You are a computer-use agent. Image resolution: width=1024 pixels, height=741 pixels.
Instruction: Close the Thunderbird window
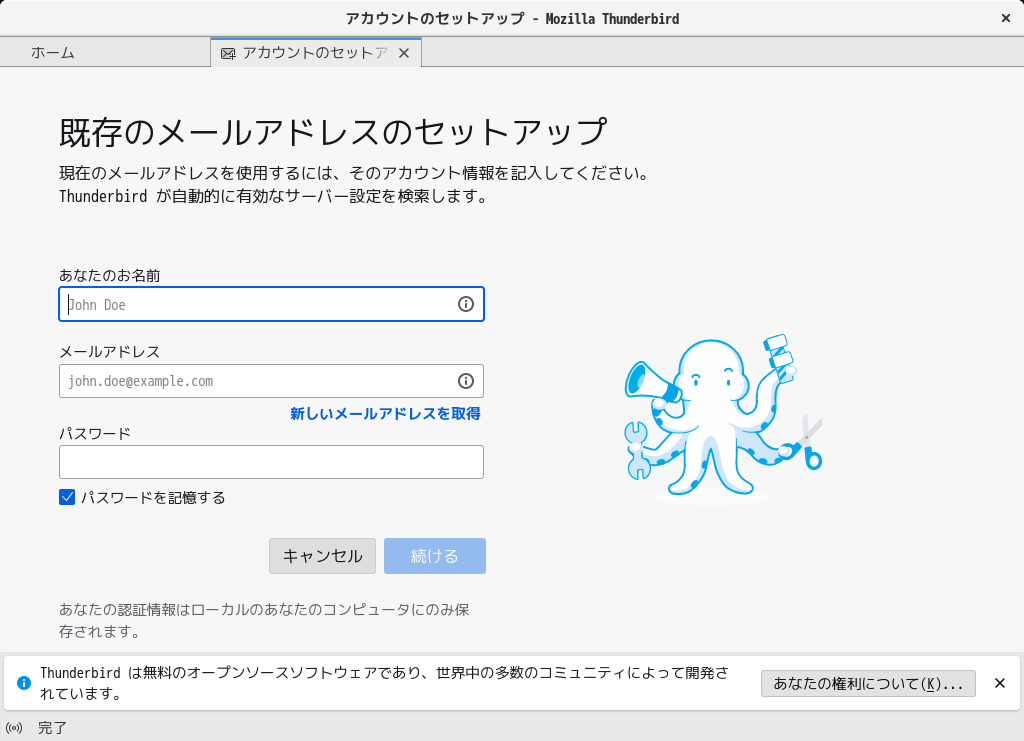1006,18
